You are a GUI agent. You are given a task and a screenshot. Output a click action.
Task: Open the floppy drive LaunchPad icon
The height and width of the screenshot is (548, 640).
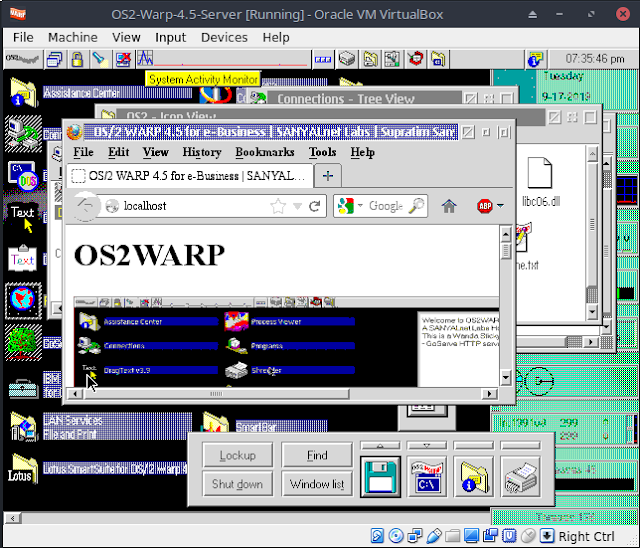tap(380, 477)
